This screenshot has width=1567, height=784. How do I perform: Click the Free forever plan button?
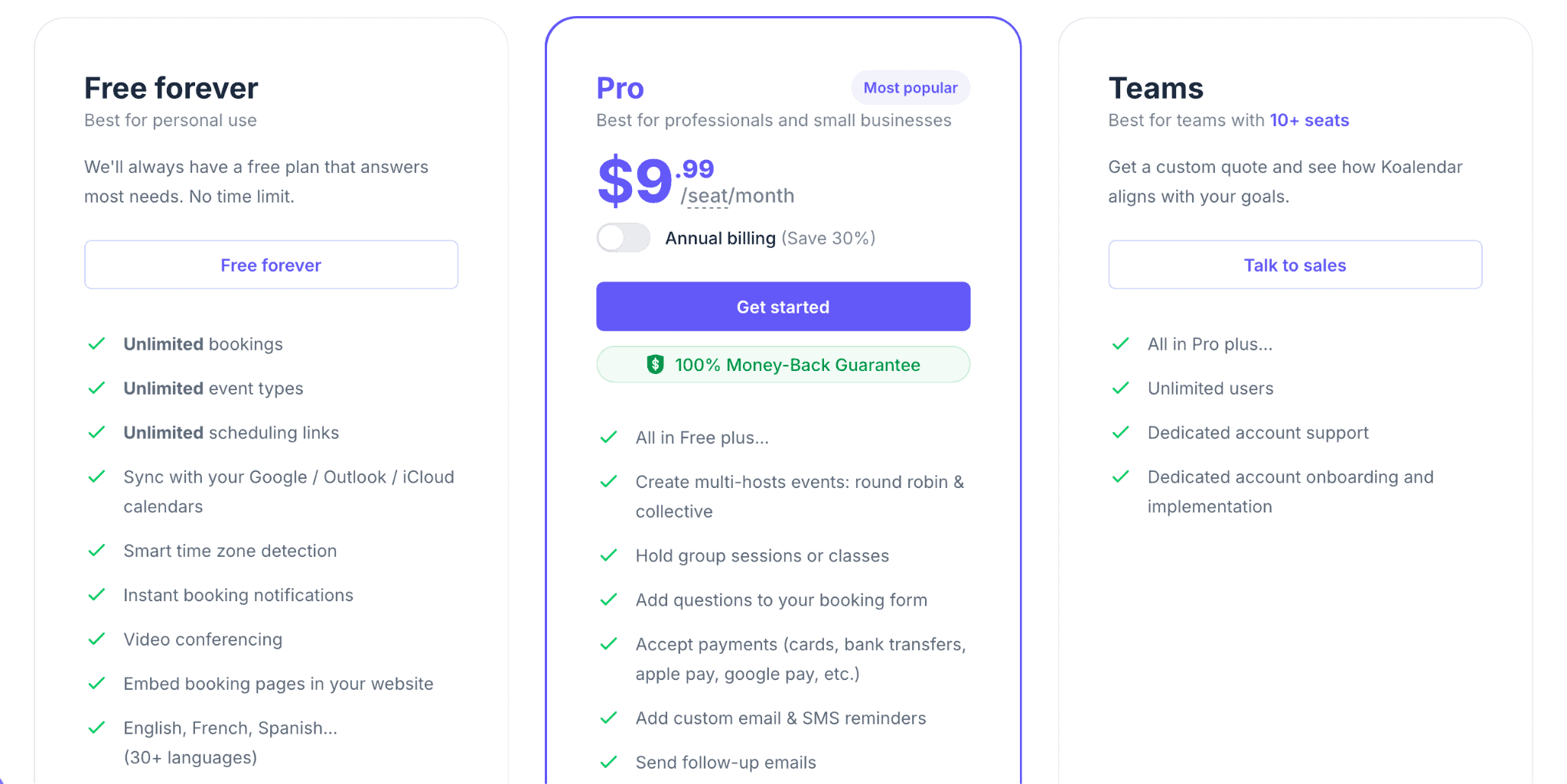click(x=271, y=265)
